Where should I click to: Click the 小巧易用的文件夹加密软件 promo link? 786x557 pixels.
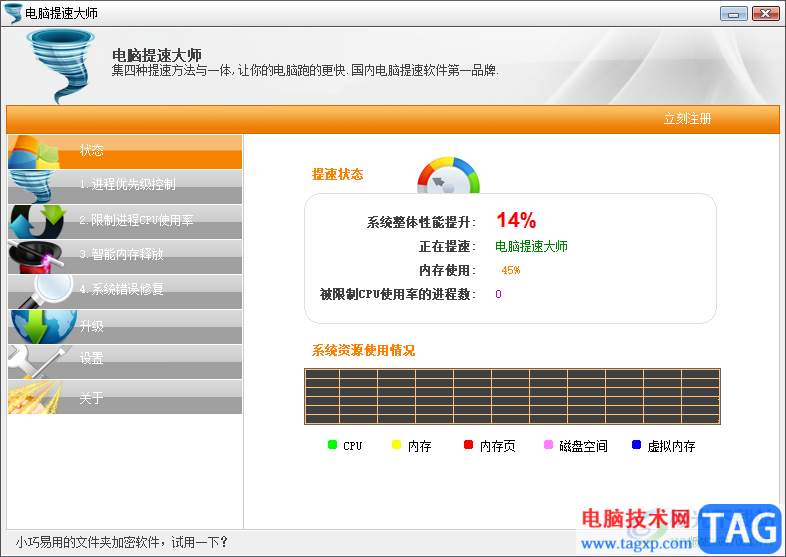[x=122, y=542]
